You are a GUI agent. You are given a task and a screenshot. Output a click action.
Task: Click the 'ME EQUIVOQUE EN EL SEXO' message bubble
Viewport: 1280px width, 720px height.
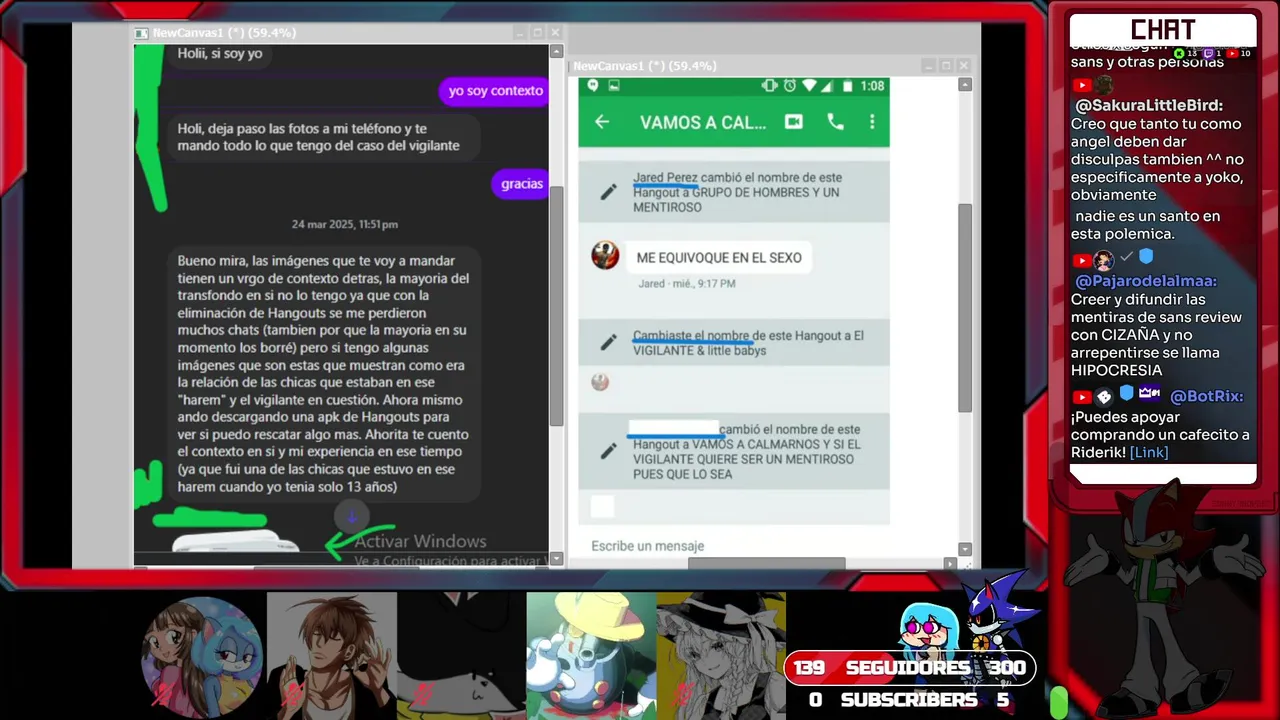(718, 258)
